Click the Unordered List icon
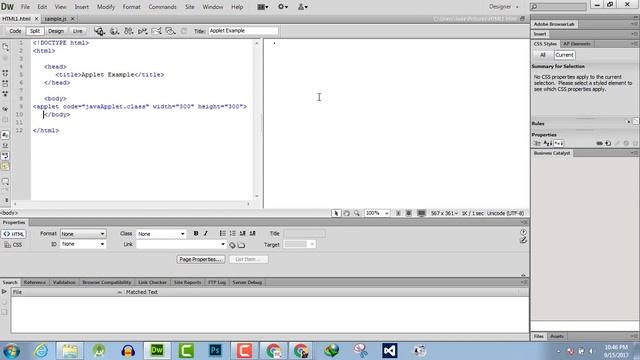 click(222, 233)
